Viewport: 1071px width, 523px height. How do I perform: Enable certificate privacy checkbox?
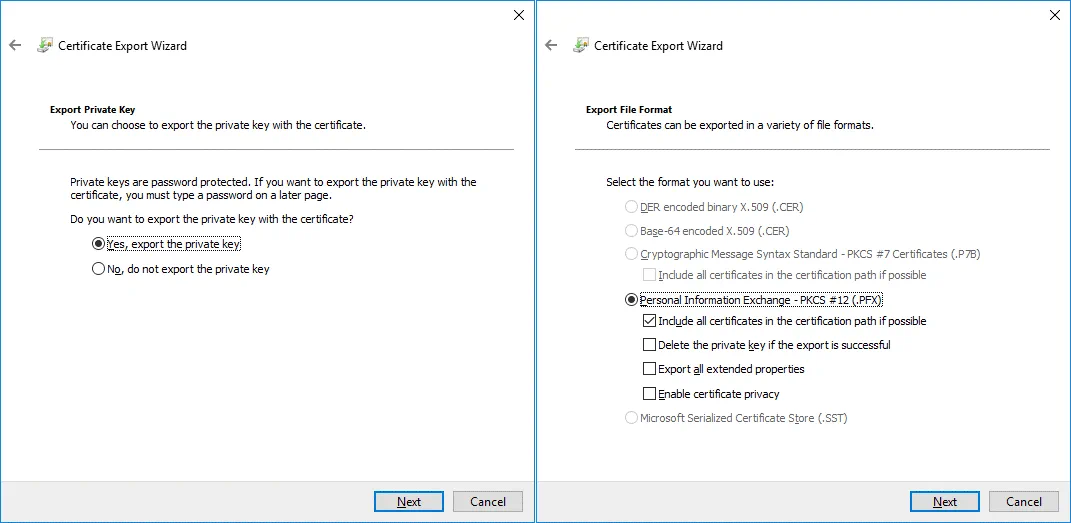pos(650,394)
